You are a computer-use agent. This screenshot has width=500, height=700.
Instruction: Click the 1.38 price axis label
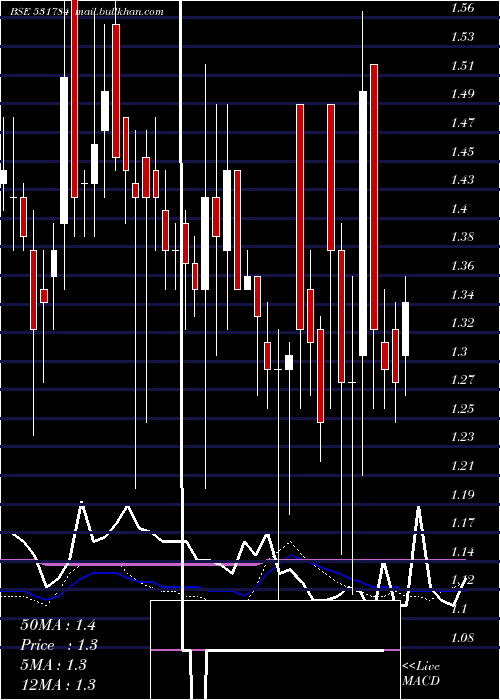(462, 237)
